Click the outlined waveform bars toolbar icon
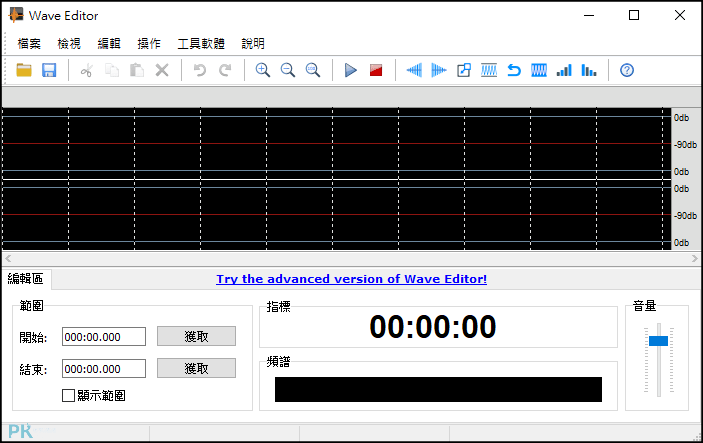The image size is (703, 443). click(x=489, y=70)
